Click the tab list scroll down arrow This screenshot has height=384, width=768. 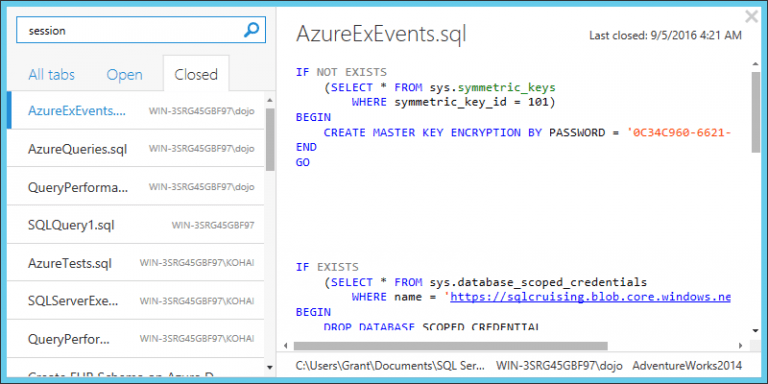point(270,367)
